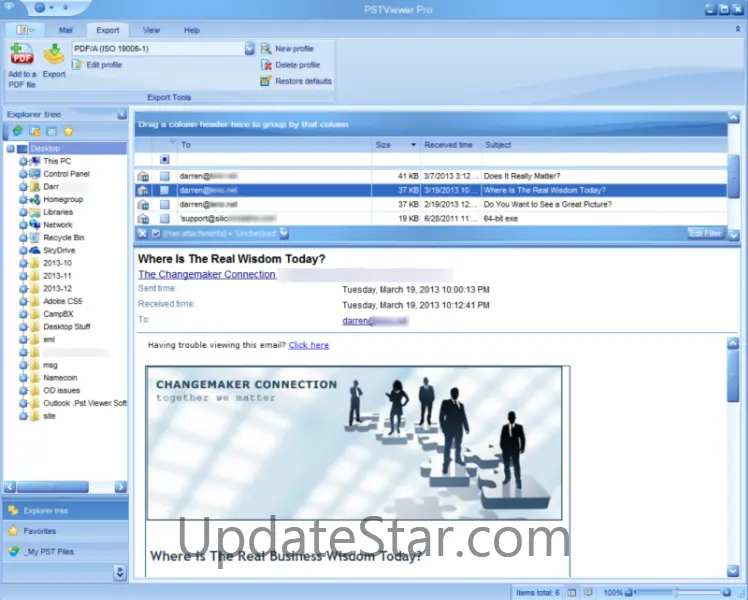Open the Help ribbon tab
The image size is (748, 600).
coord(192,30)
